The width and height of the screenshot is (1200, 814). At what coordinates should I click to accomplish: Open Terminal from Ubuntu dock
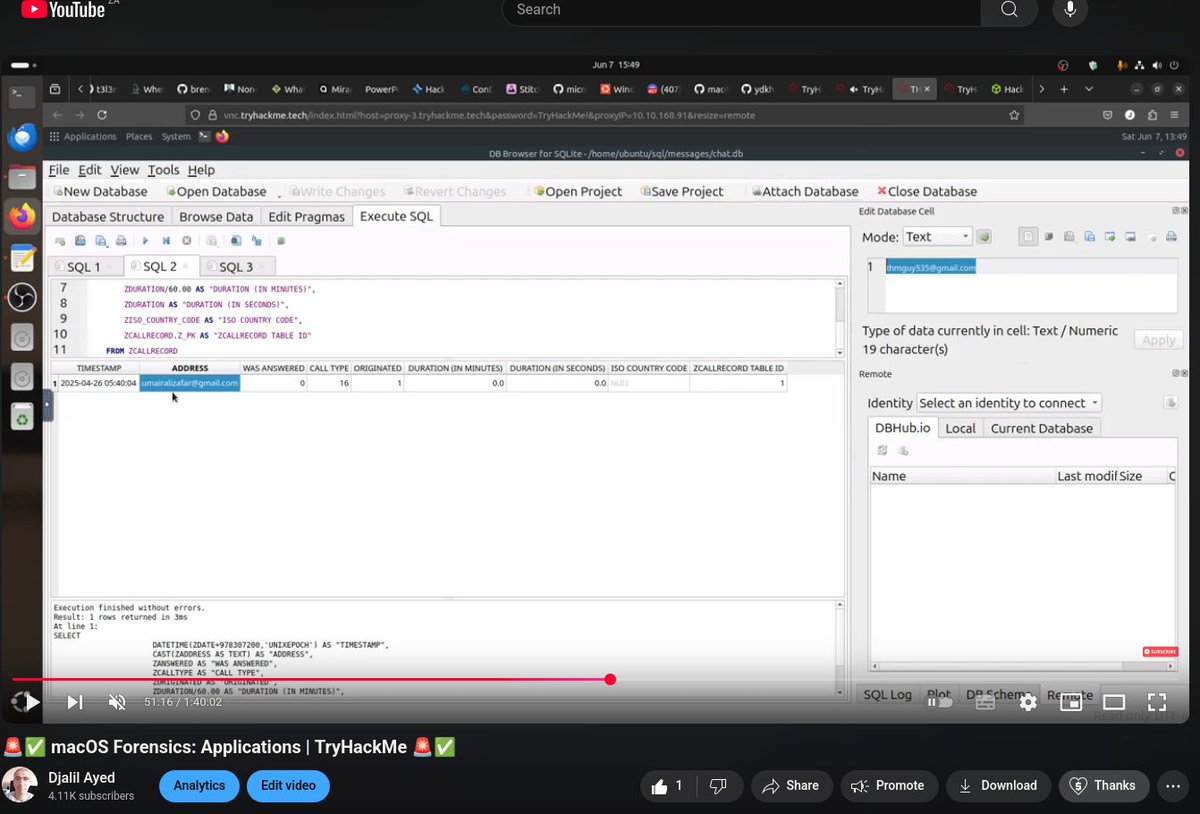(22, 97)
